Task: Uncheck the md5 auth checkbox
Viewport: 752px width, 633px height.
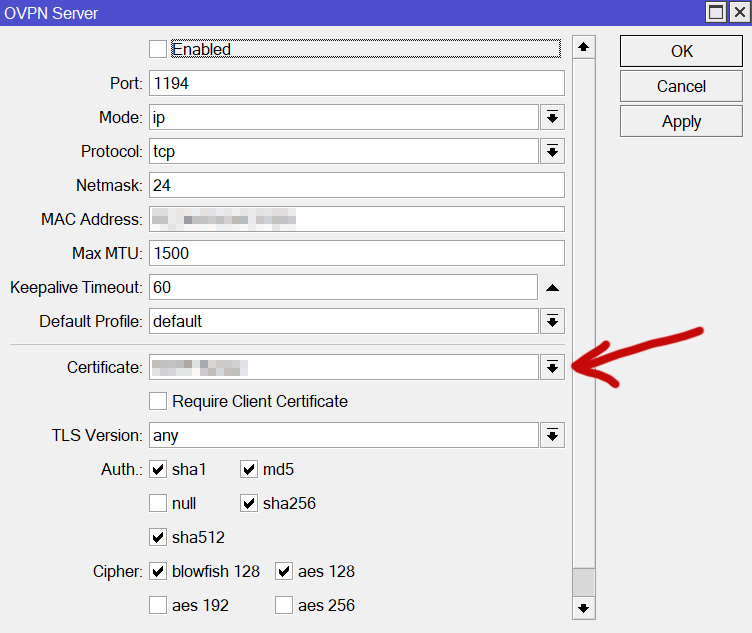Action: click(x=249, y=469)
